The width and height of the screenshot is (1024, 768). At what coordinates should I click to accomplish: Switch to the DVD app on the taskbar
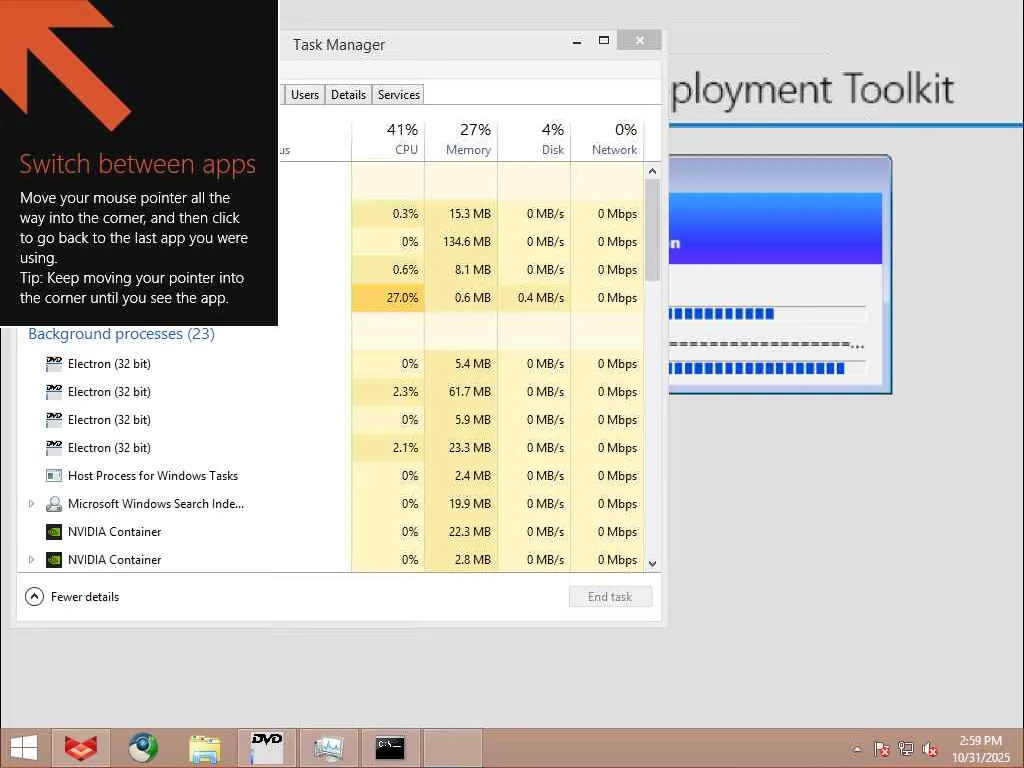[x=266, y=748]
